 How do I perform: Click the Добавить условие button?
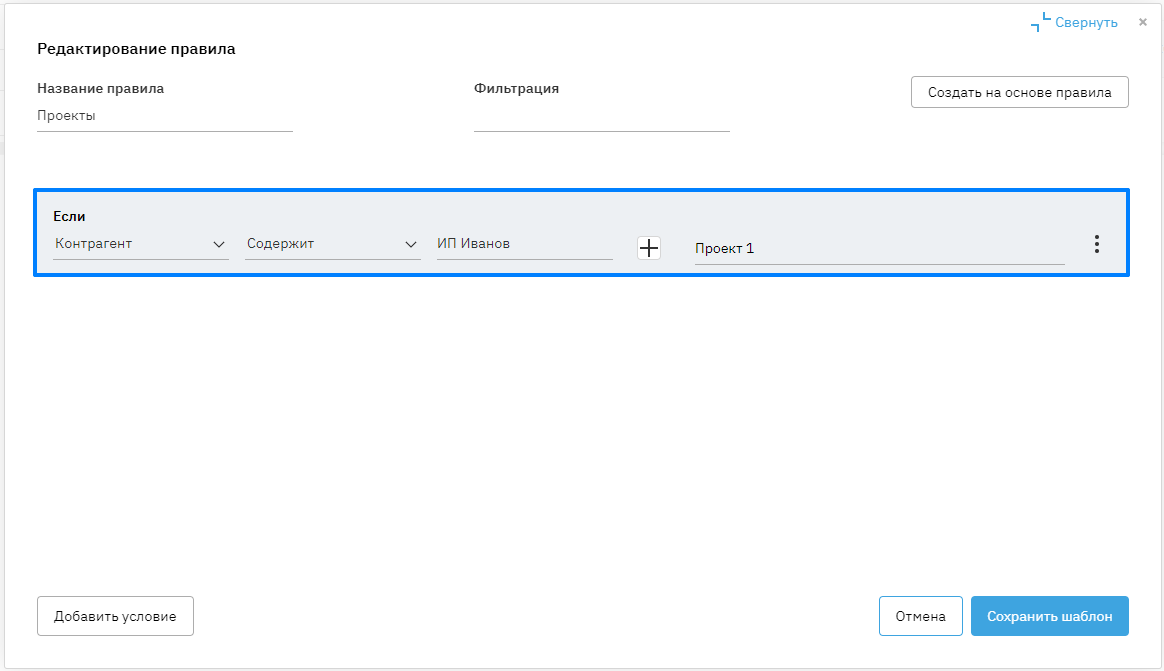115,616
